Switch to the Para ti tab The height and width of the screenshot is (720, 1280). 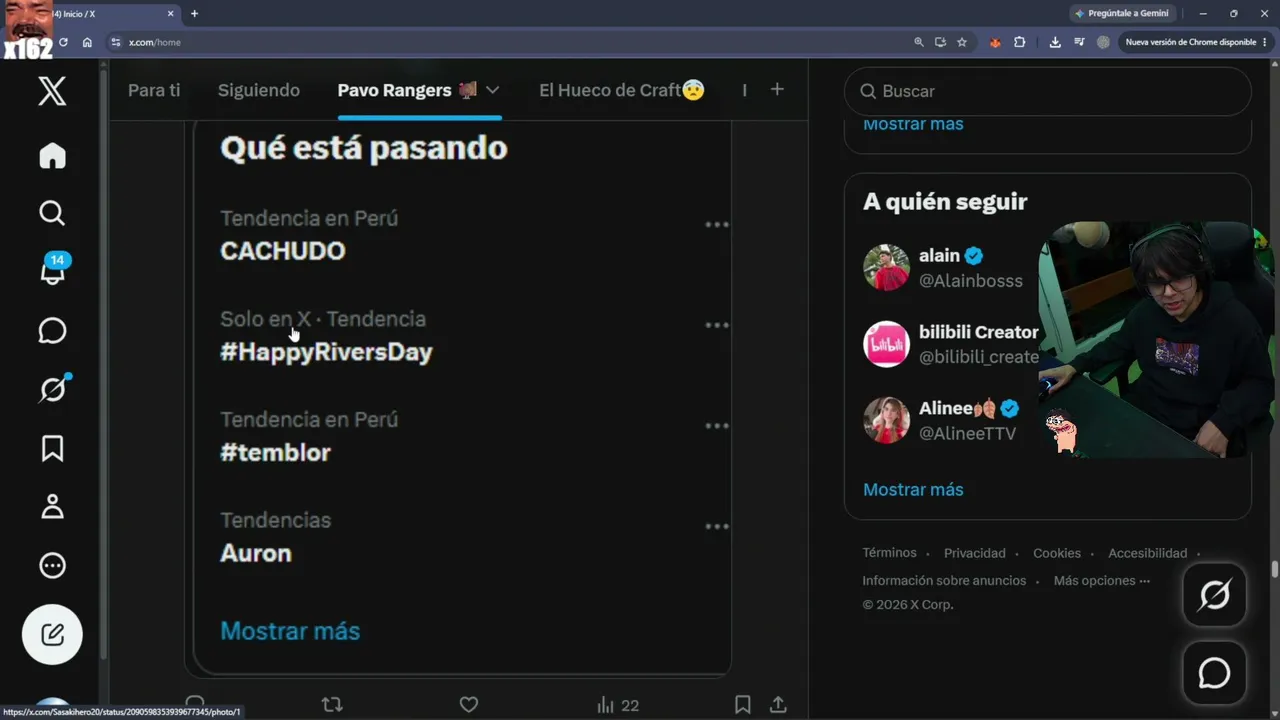154,90
